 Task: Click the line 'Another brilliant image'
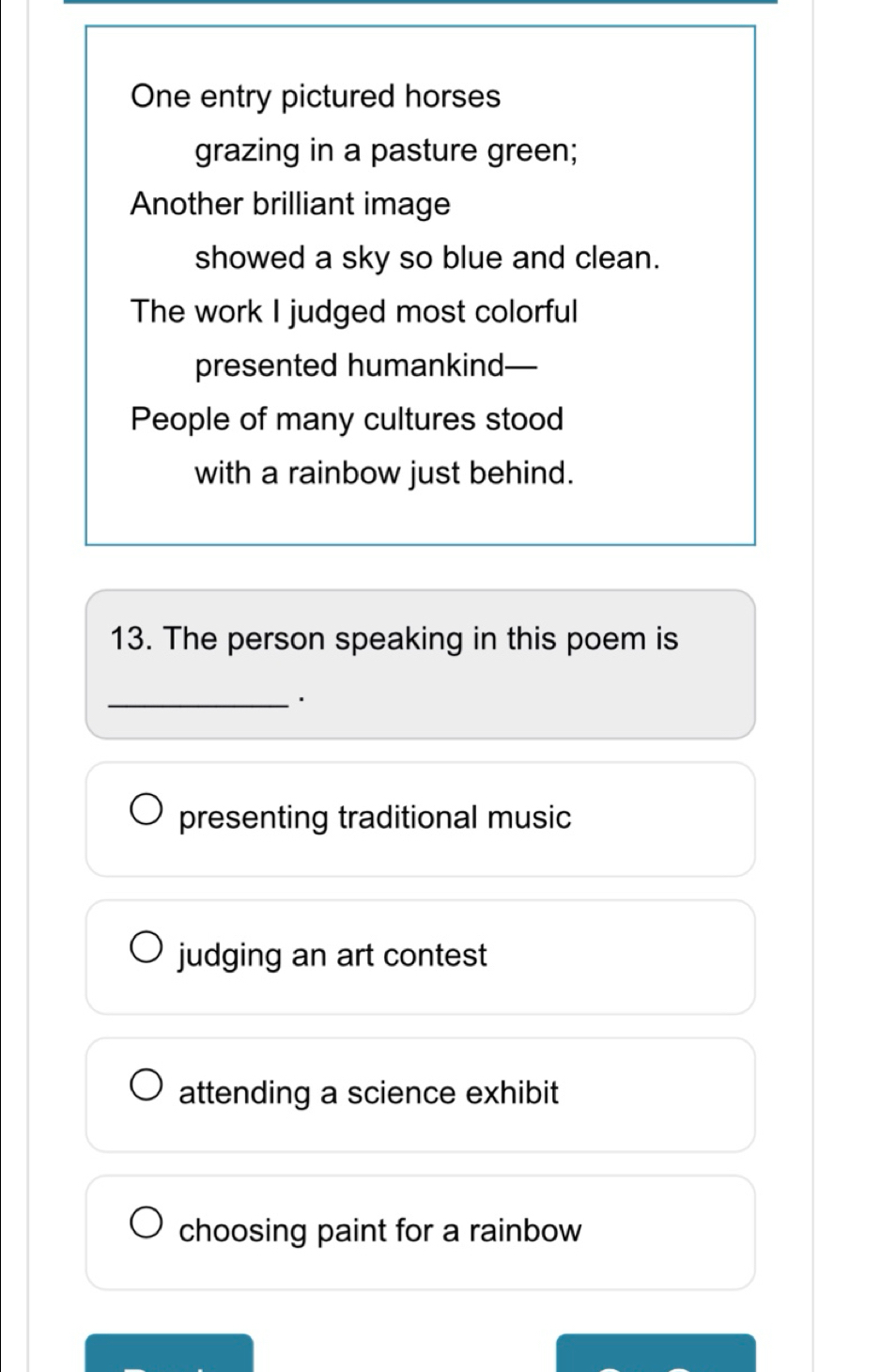pyautogui.click(x=290, y=204)
